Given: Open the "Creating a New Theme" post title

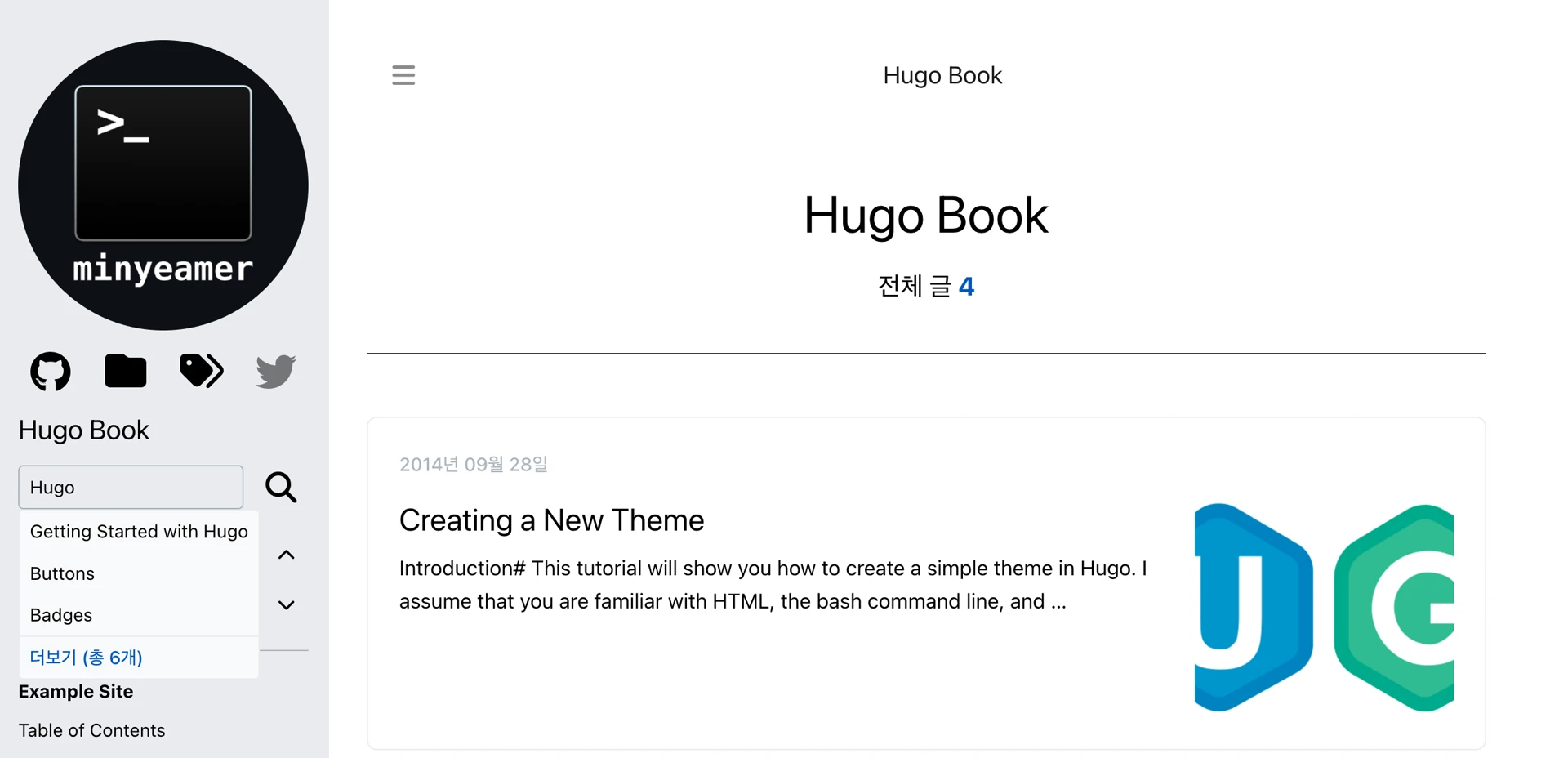Looking at the screenshot, I should coord(552,520).
